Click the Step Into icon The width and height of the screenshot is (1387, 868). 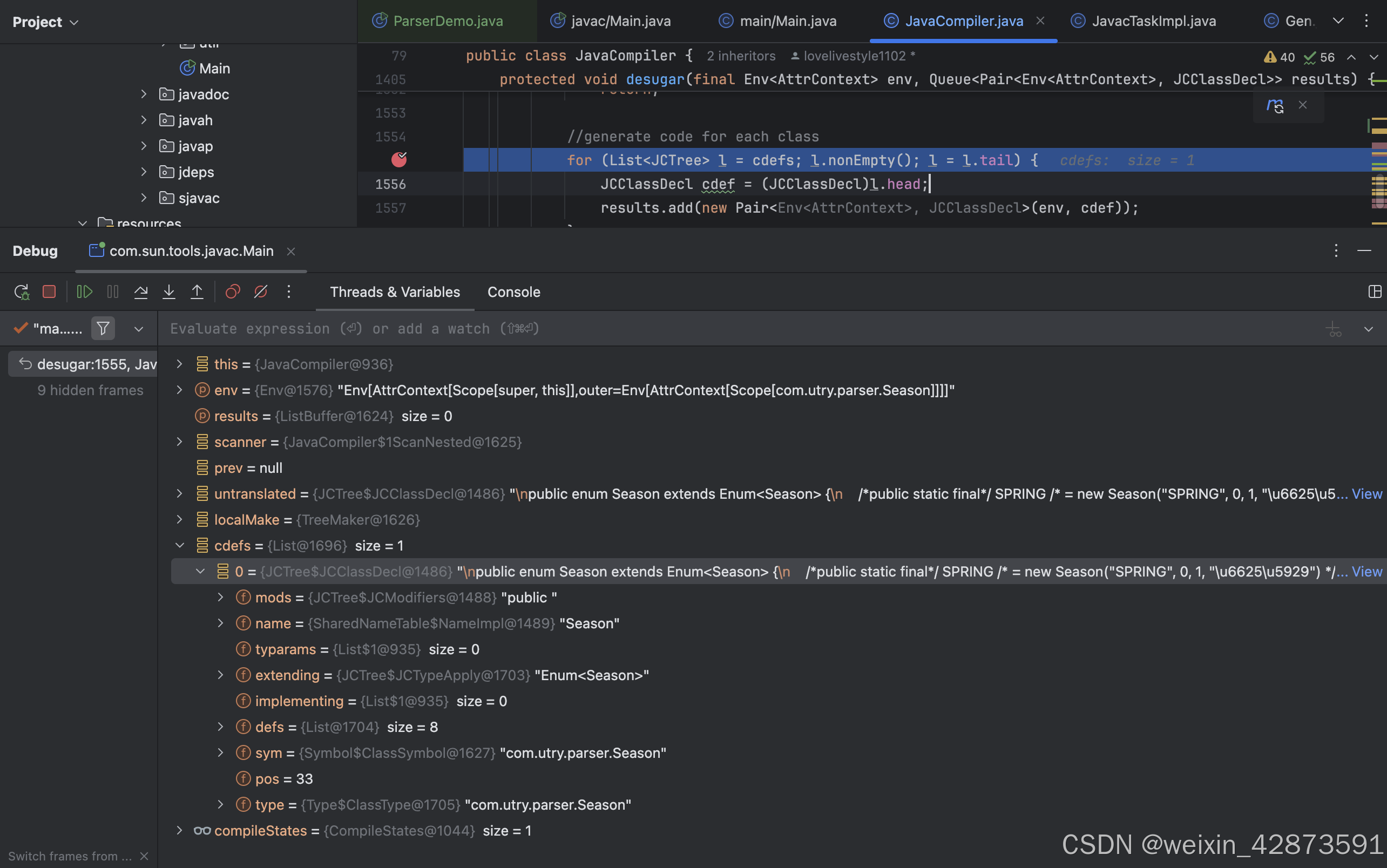(x=169, y=291)
